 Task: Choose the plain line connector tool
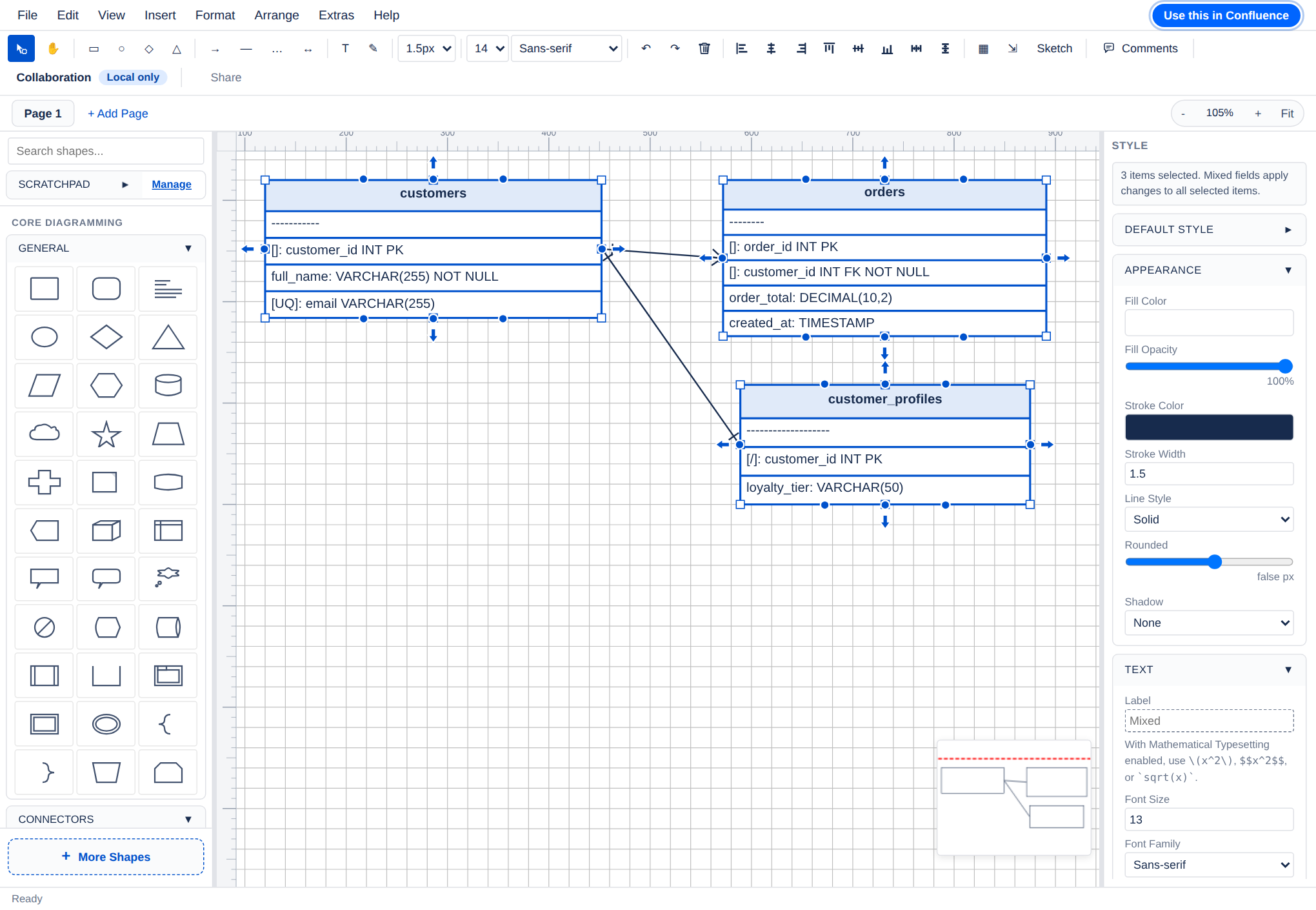(246, 48)
